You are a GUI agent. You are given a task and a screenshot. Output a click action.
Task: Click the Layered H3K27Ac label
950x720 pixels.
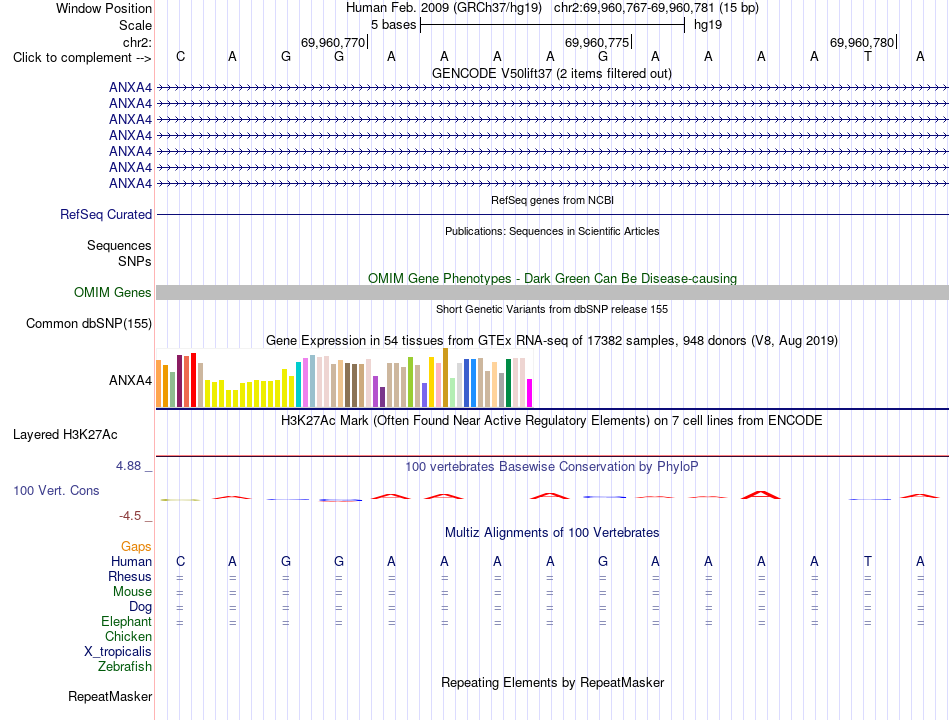65,435
